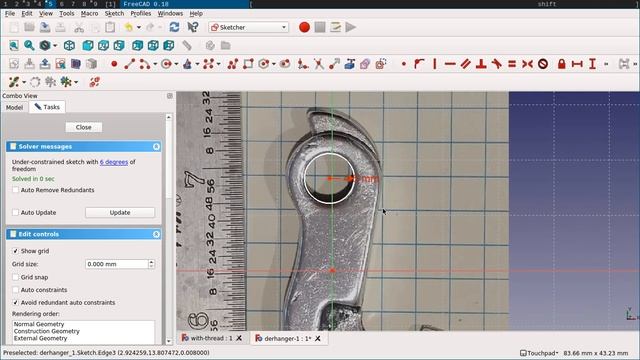The image size is (640, 360).
Task: Apply the Coincident constraint dot icon
Action: (404, 64)
